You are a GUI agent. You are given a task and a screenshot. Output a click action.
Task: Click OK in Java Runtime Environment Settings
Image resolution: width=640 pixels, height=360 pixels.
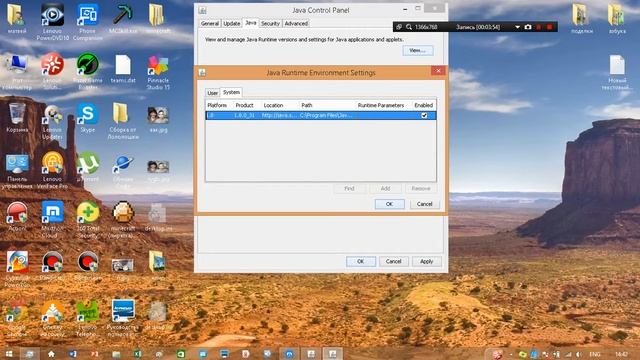point(389,204)
